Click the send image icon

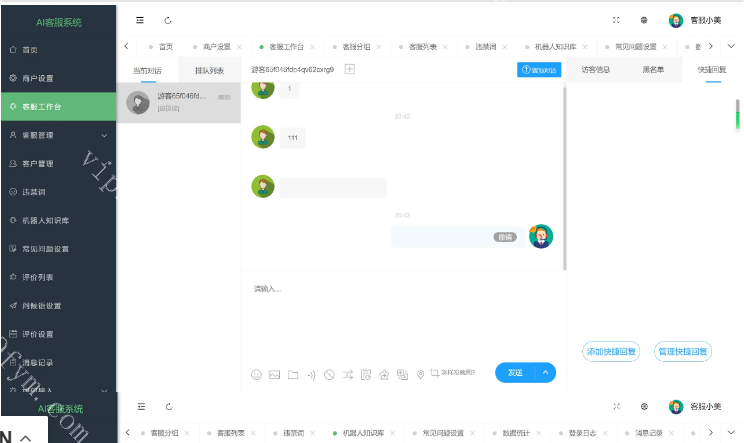(x=275, y=375)
